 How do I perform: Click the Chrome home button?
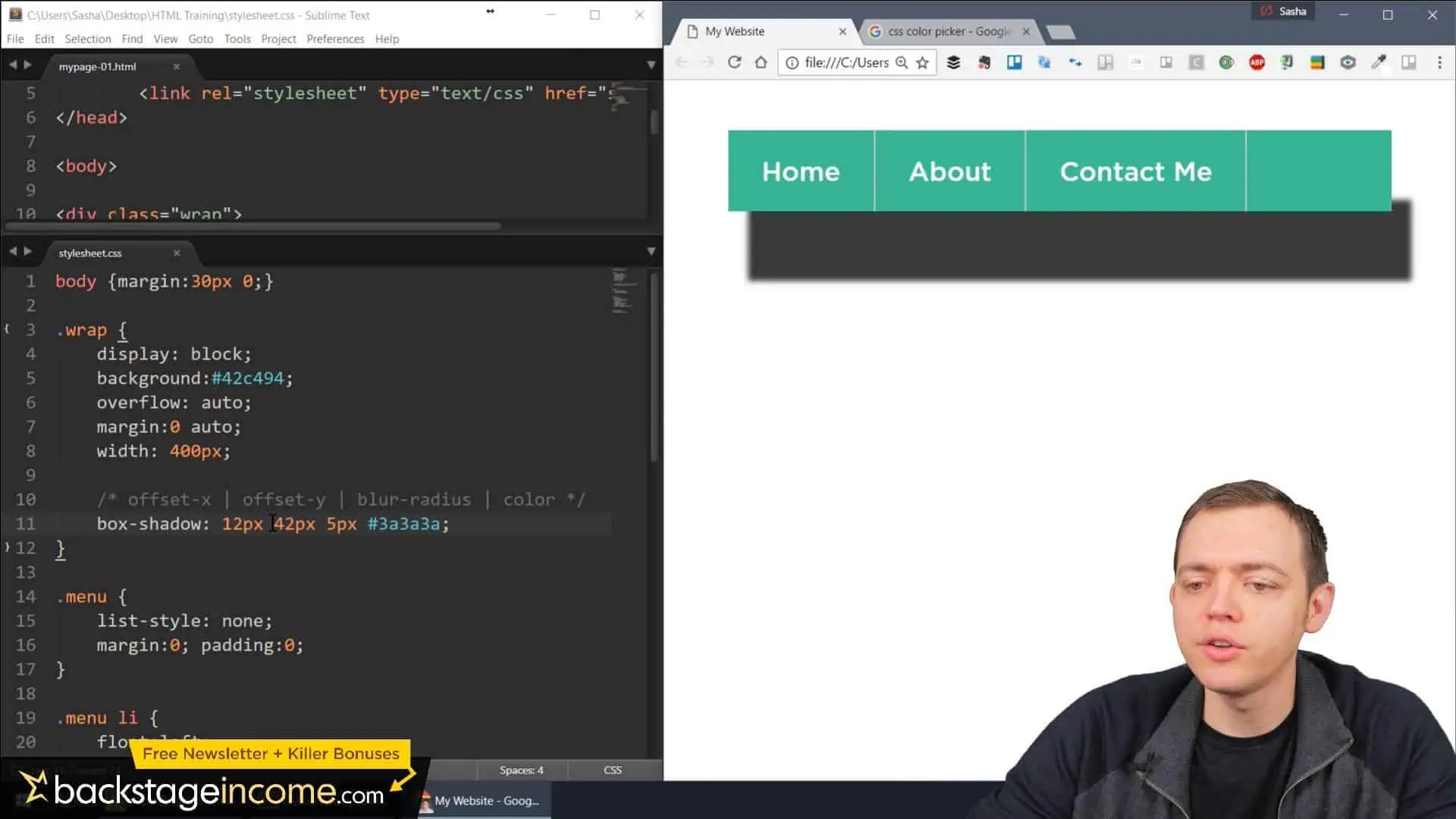tap(761, 62)
